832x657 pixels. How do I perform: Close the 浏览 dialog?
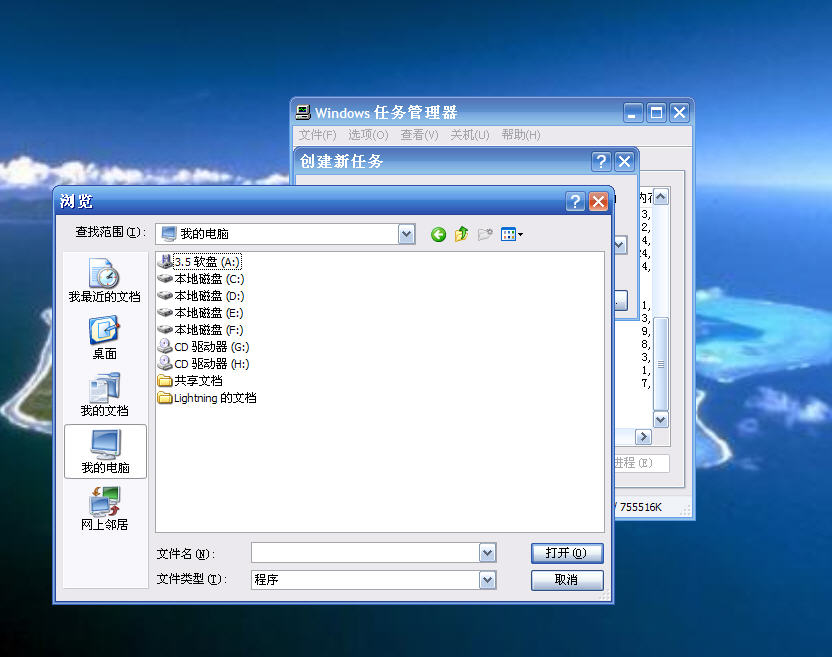(599, 201)
